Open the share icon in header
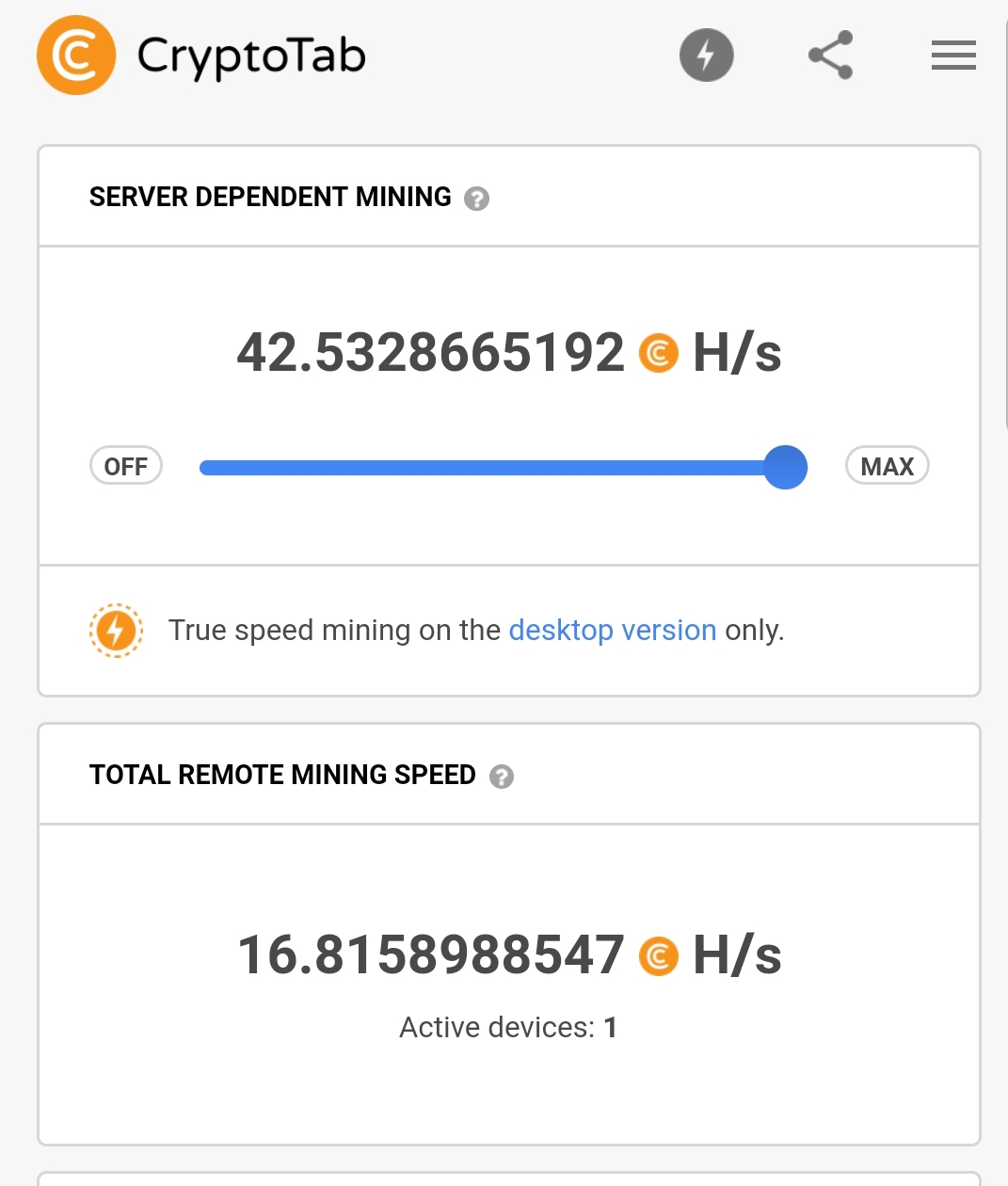This screenshot has width=1008, height=1186. [x=831, y=56]
